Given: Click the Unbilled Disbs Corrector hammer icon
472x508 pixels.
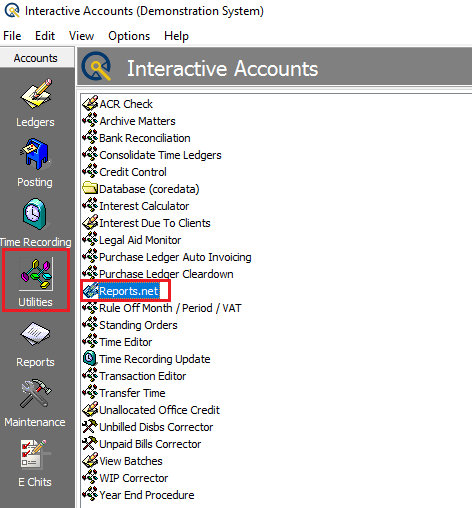Looking at the screenshot, I should click(90, 426).
